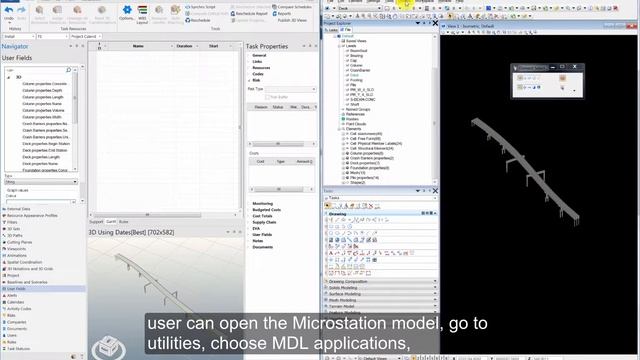Collapse the 3D node in User Fields tree

(x=9, y=77)
